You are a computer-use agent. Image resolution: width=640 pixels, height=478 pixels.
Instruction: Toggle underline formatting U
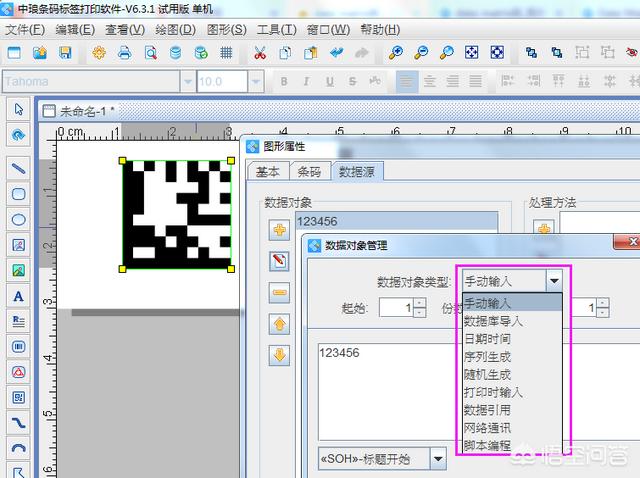(329, 81)
